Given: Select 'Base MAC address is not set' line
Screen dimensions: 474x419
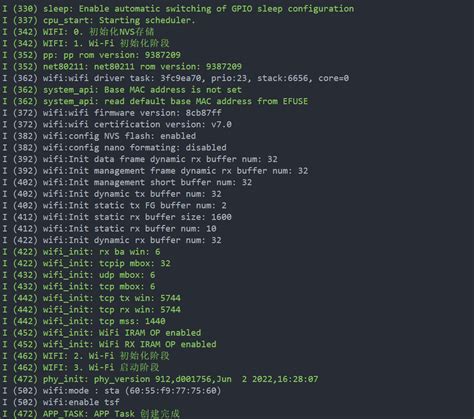Looking at the screenshot, I should 122,90.
